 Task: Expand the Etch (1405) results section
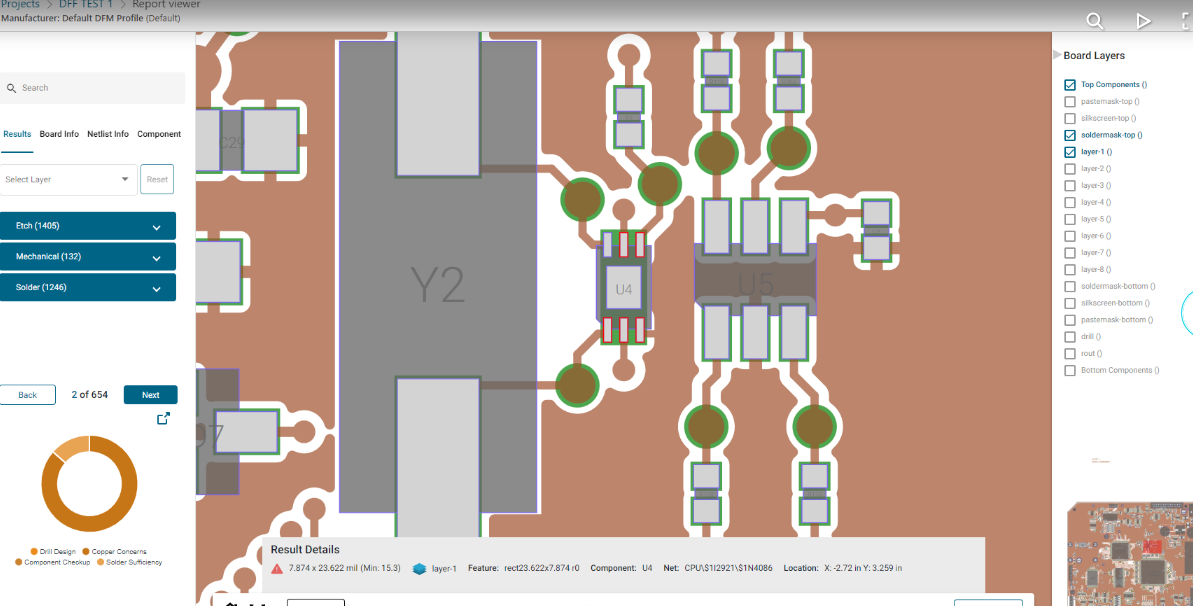88,226
